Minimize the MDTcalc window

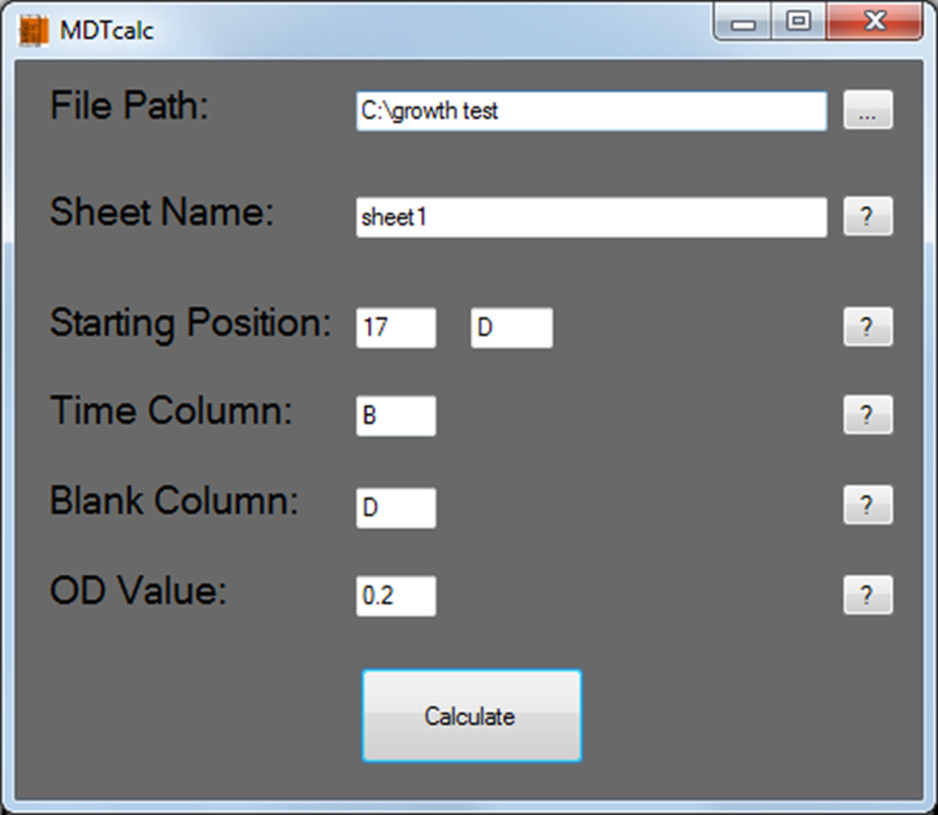744,22
